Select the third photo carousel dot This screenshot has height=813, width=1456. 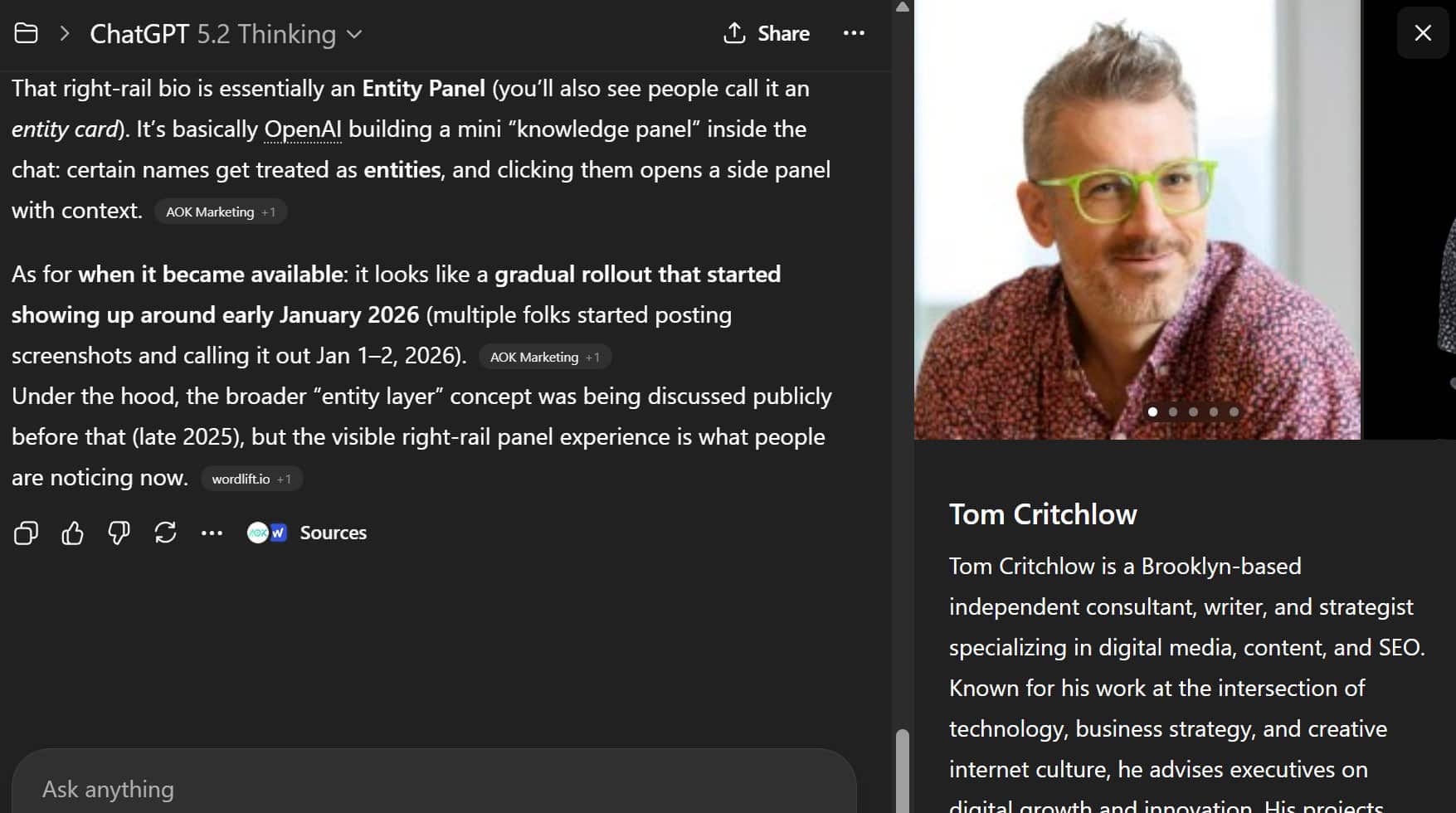coord(1193,411)
